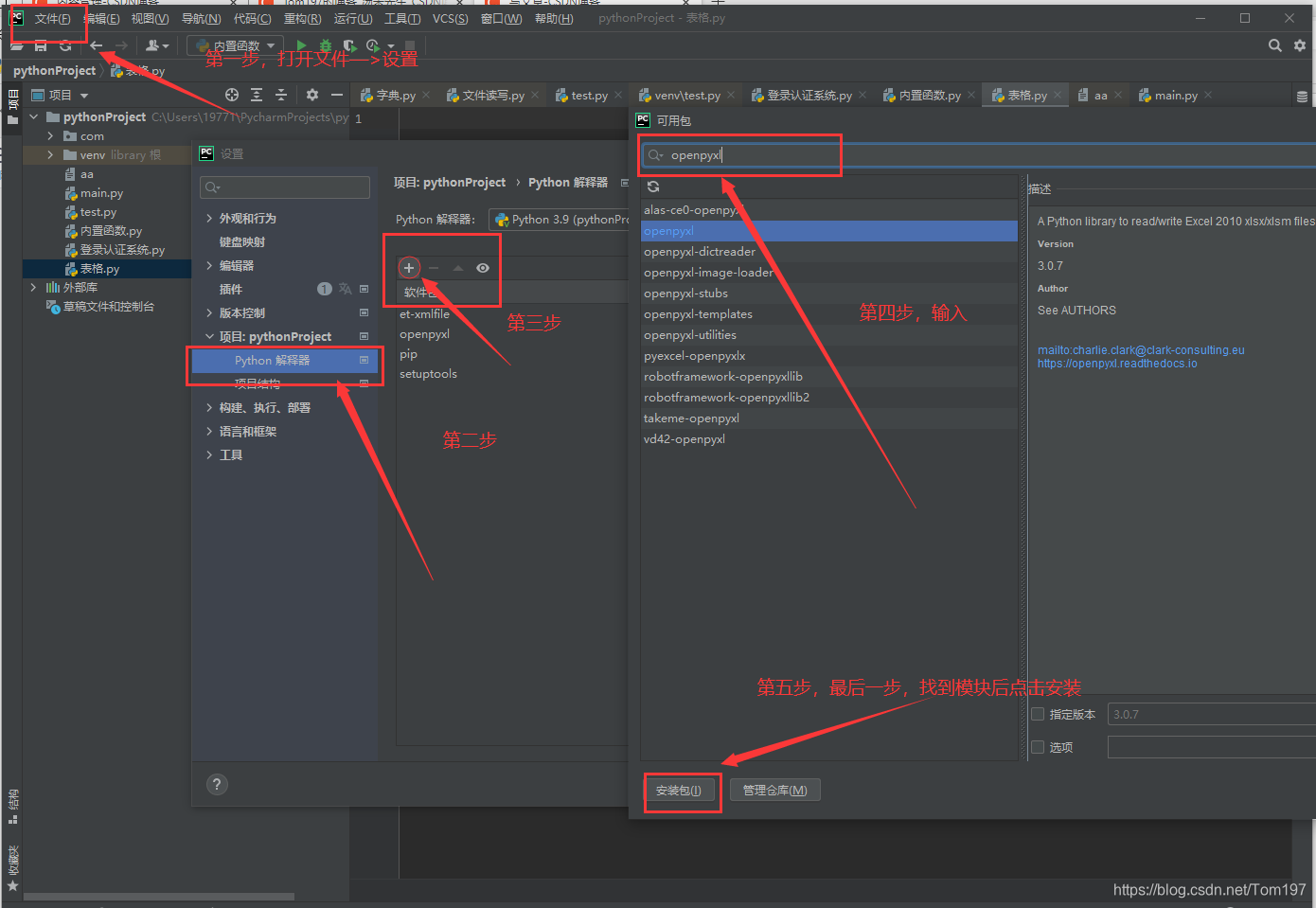Screen dimensions: 1316x908
Task: Open 表格.py in project tree
Action: coord(99,269)
